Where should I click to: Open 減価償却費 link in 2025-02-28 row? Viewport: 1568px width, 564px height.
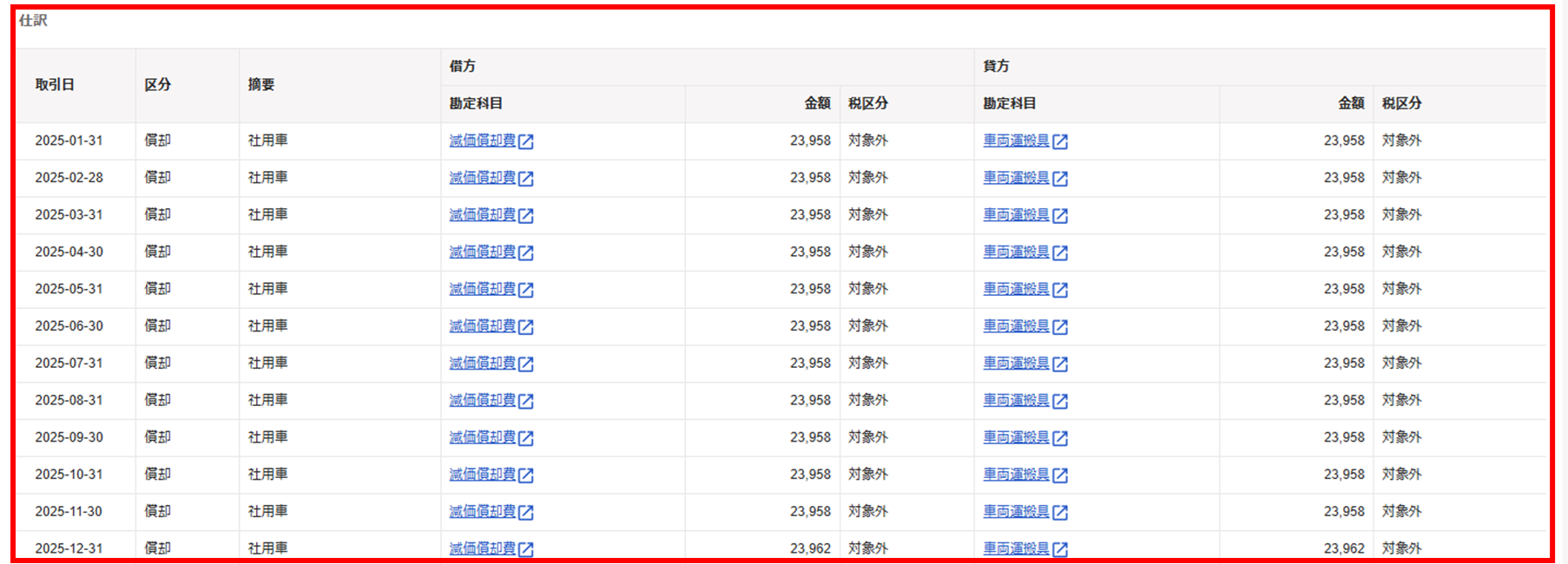pos(482,178)
